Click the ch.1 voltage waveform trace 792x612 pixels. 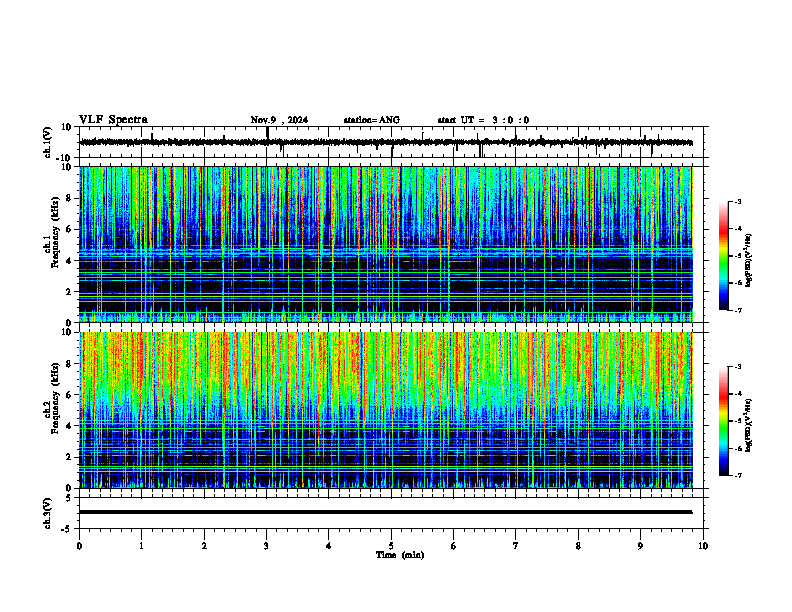[x=386, y=142]
